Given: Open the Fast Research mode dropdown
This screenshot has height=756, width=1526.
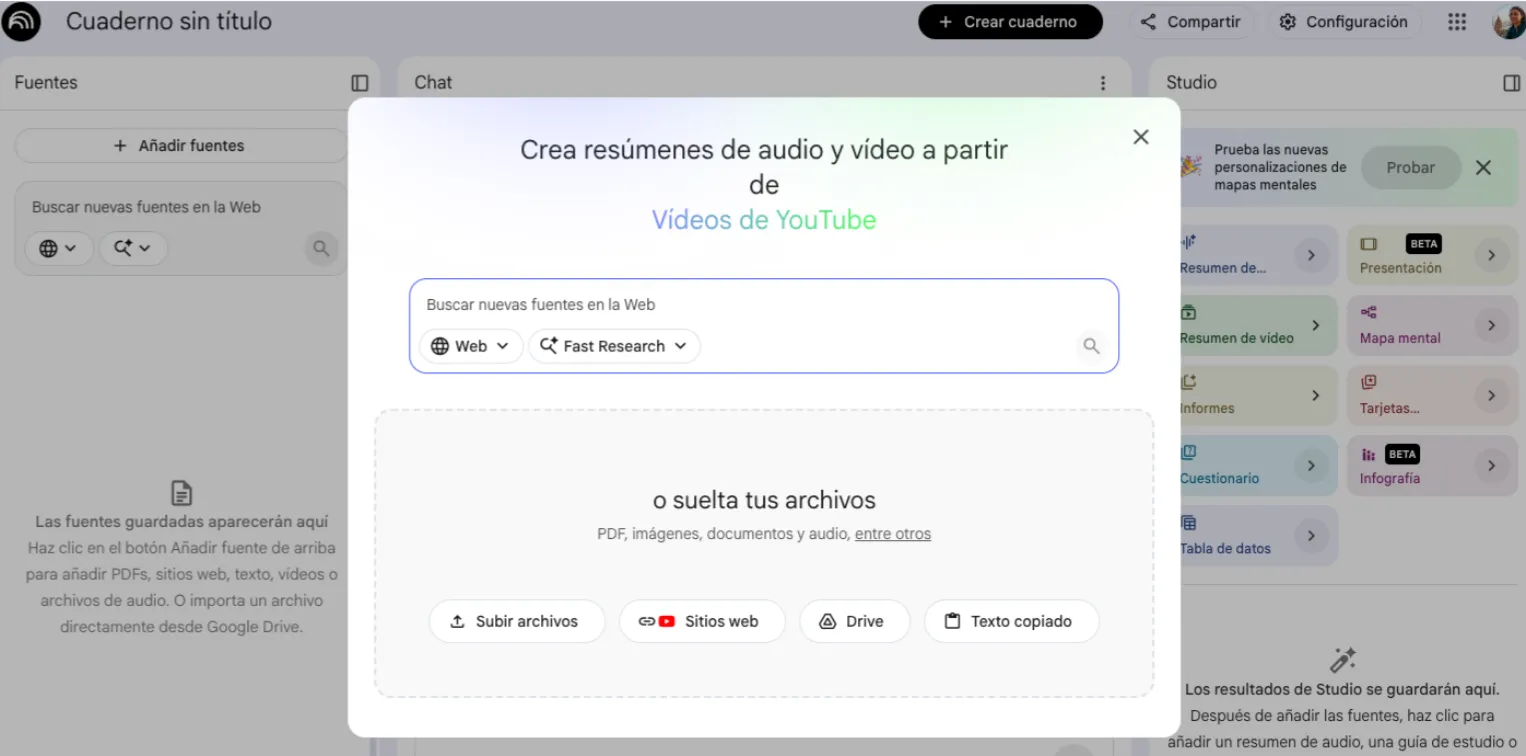Looking at the screenshot, I should (x=614, y=346).
